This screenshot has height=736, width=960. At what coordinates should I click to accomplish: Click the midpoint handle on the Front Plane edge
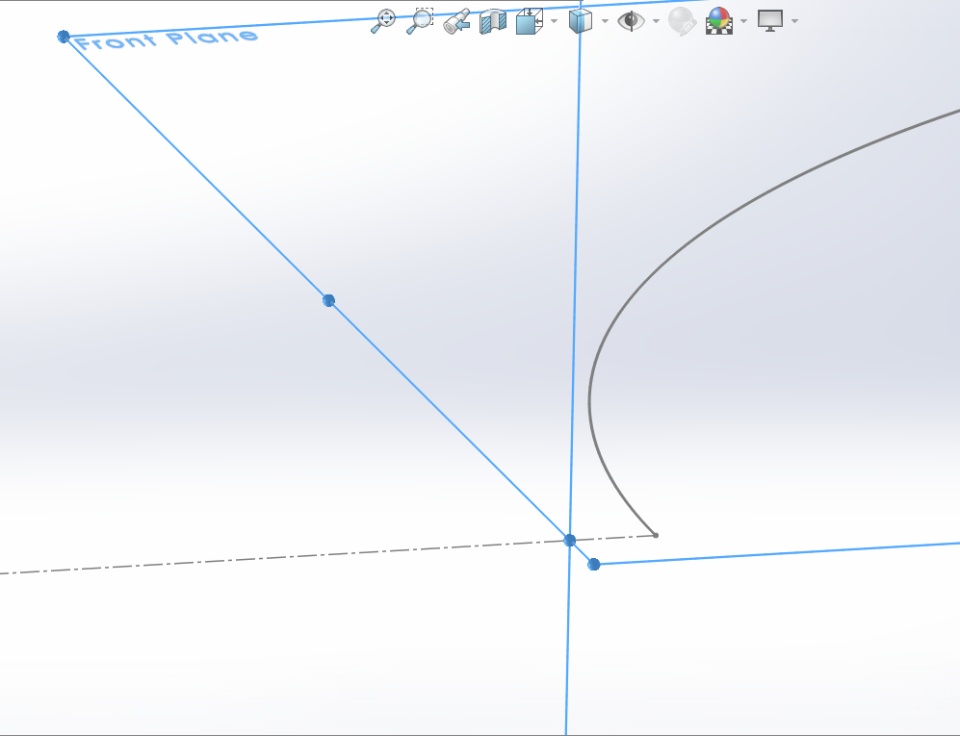tap(328, 300)
